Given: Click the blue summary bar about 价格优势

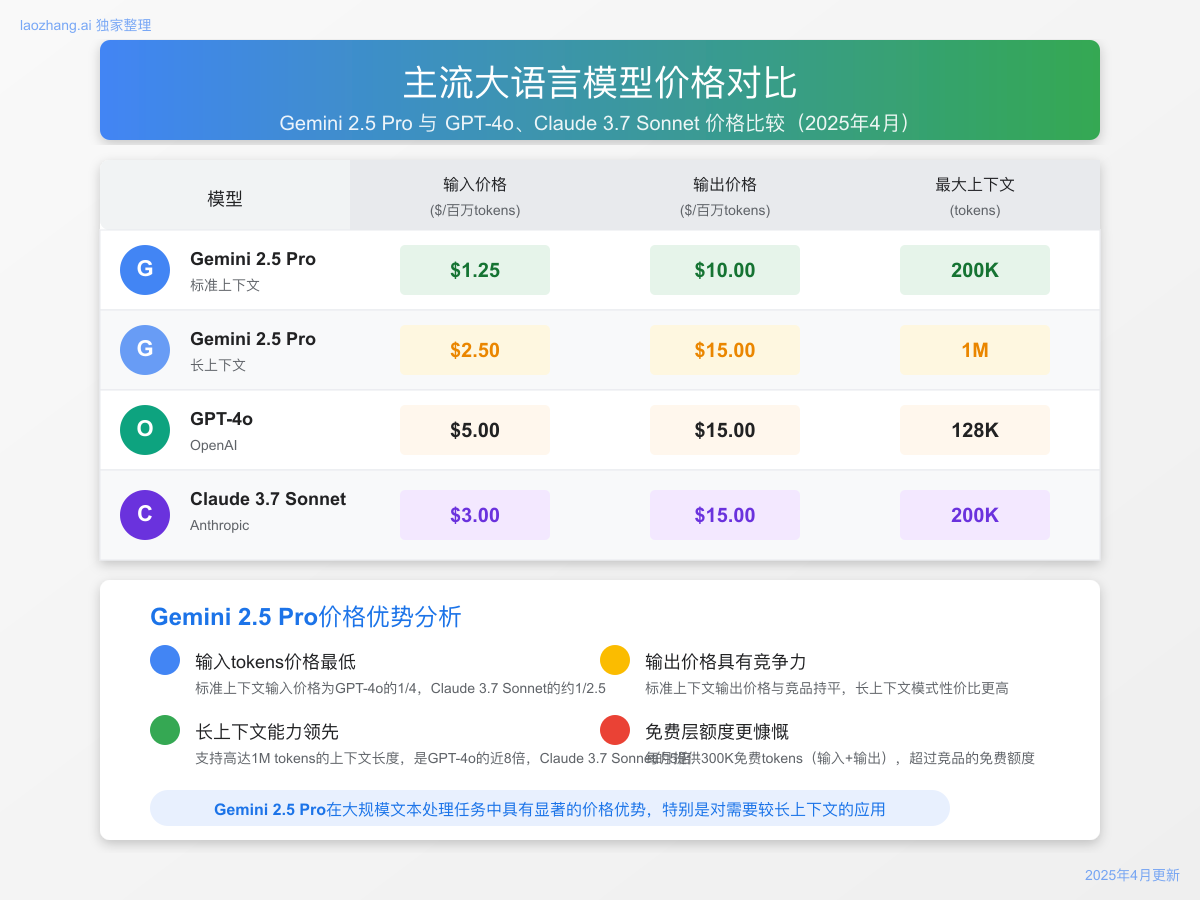Looking at the screenshot, I should point(550,808).
